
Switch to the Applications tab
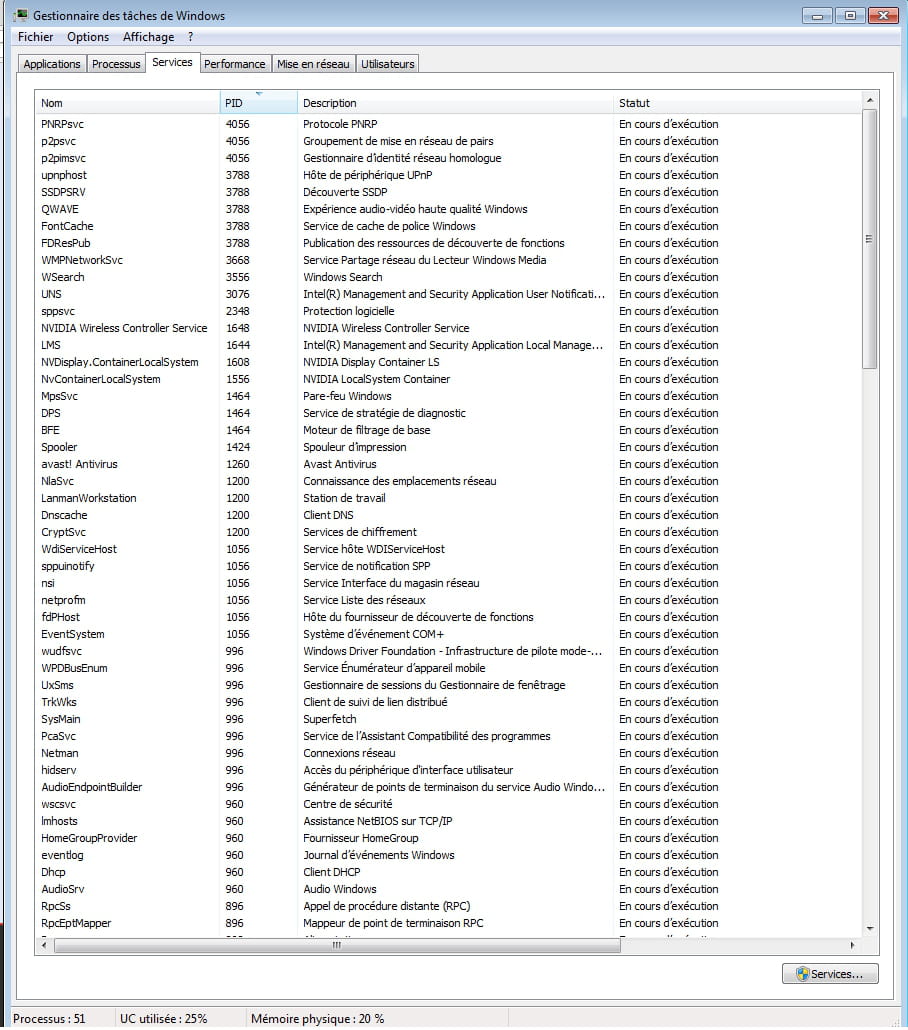[x=52, y=64]
